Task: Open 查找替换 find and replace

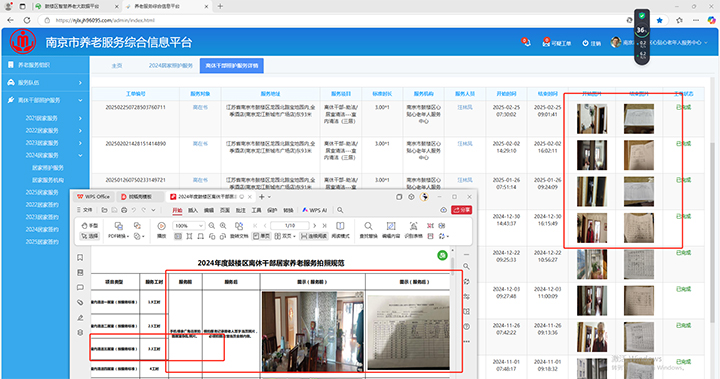Action: [x=368, y=229]
